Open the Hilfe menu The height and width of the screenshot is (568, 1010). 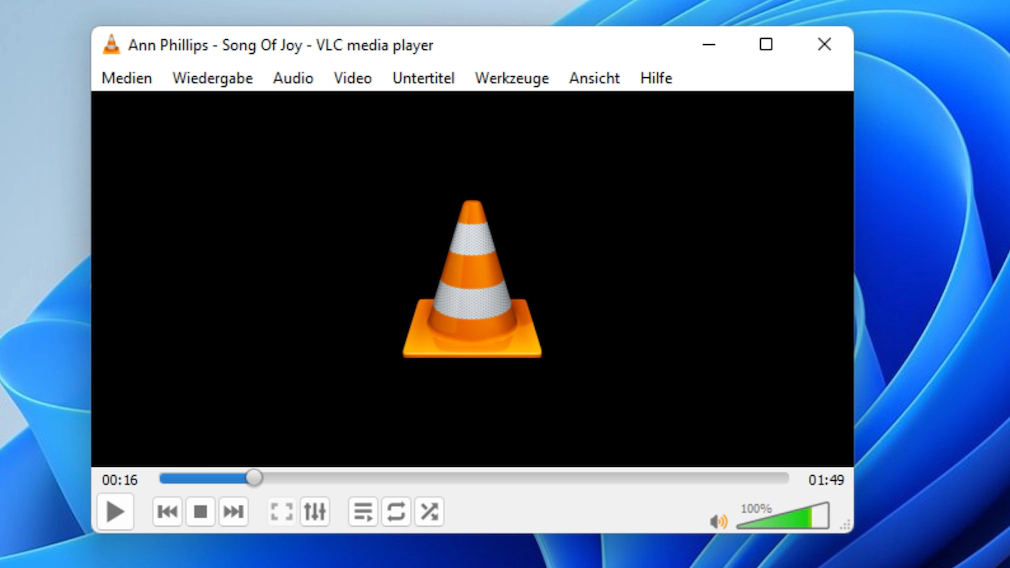(656, 78)
